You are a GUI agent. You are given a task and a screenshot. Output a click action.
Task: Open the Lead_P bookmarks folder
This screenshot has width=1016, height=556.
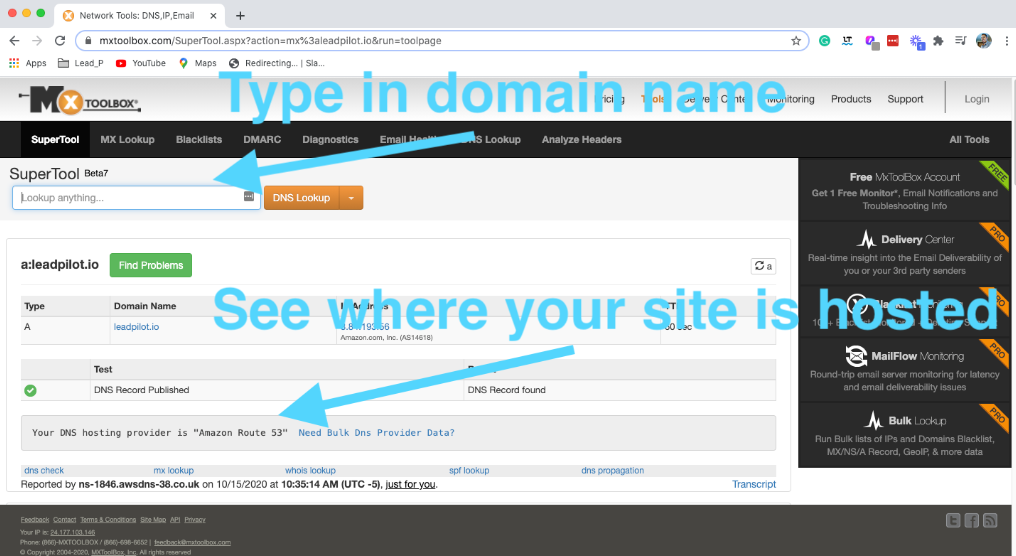(x=80, y=63)
